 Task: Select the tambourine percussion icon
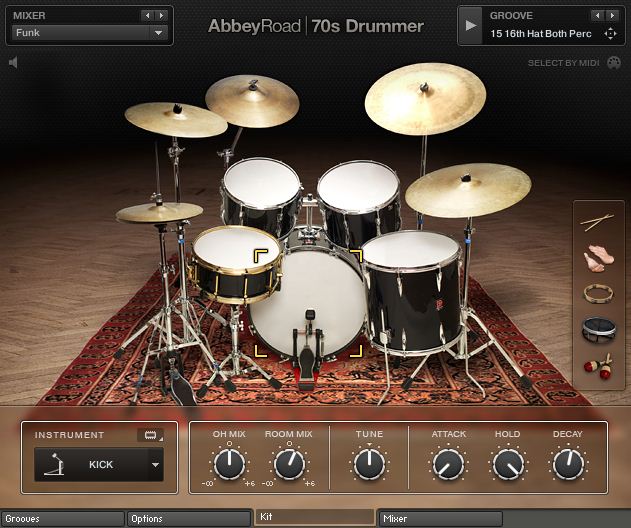click(598, 293)
